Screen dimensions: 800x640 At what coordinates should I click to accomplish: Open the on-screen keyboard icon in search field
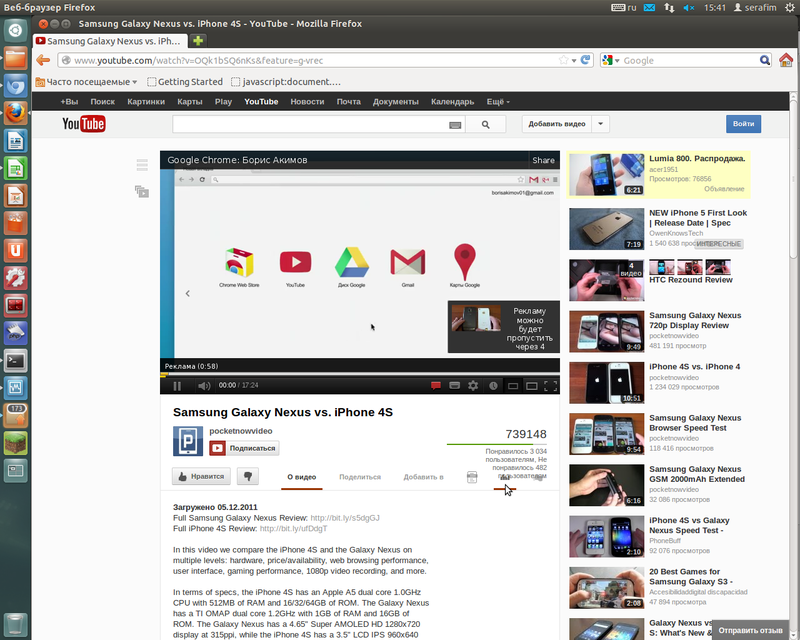[455, 125]
